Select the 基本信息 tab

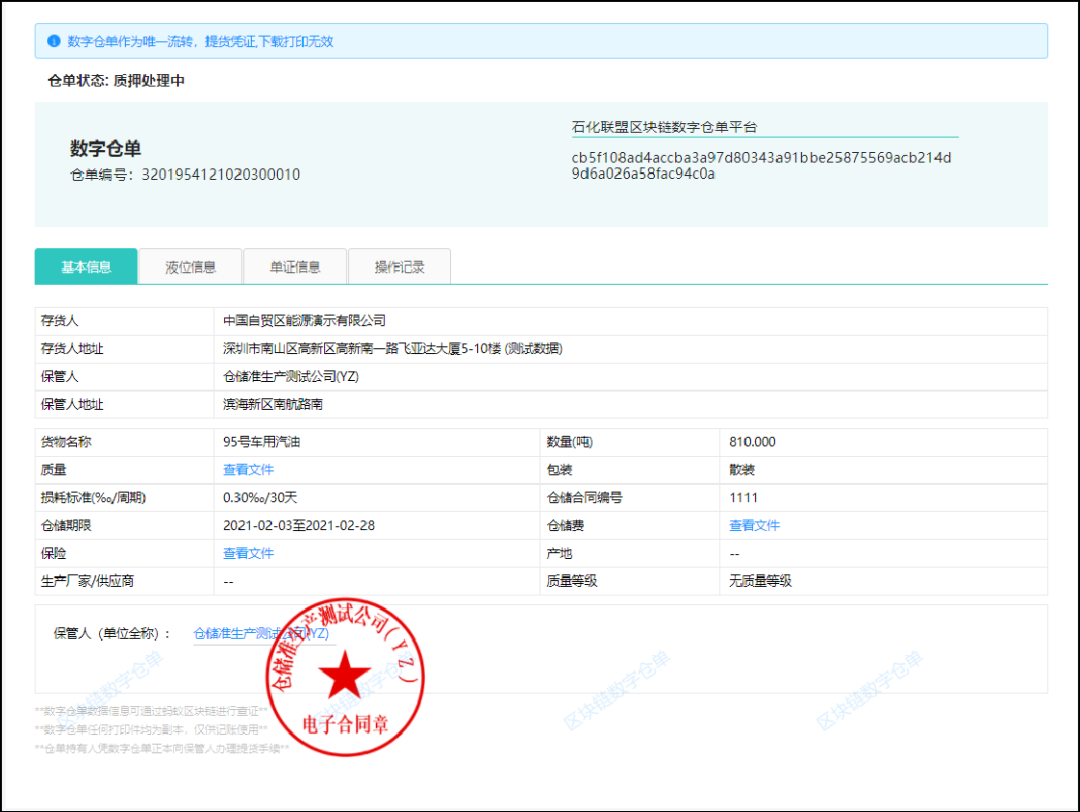click(86, 266)
